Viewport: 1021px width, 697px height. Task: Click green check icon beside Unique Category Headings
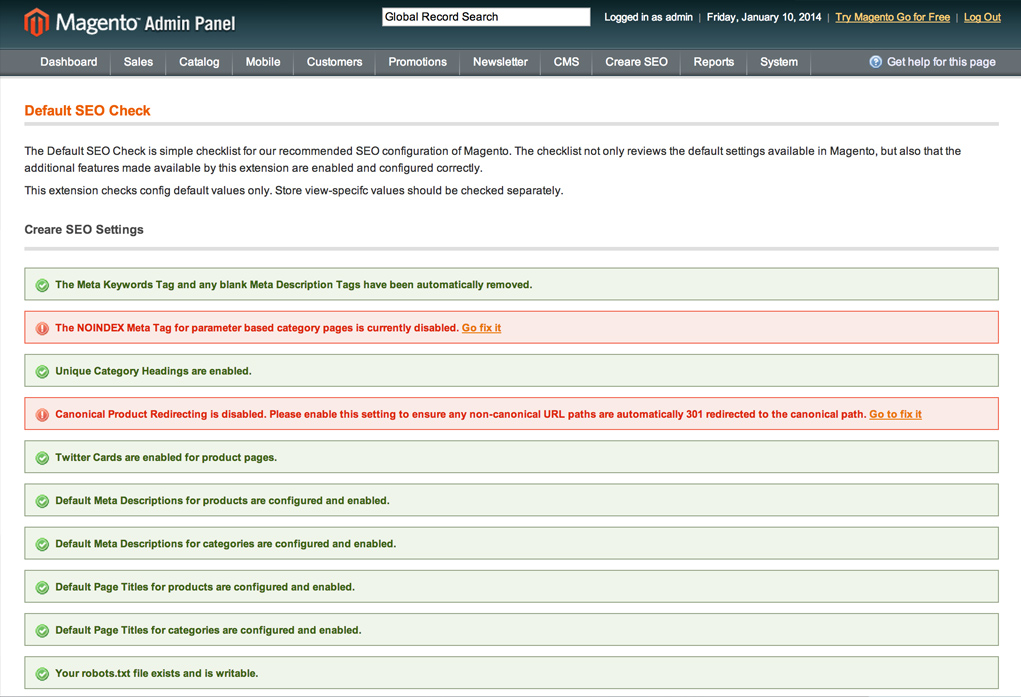pos(42,371)
